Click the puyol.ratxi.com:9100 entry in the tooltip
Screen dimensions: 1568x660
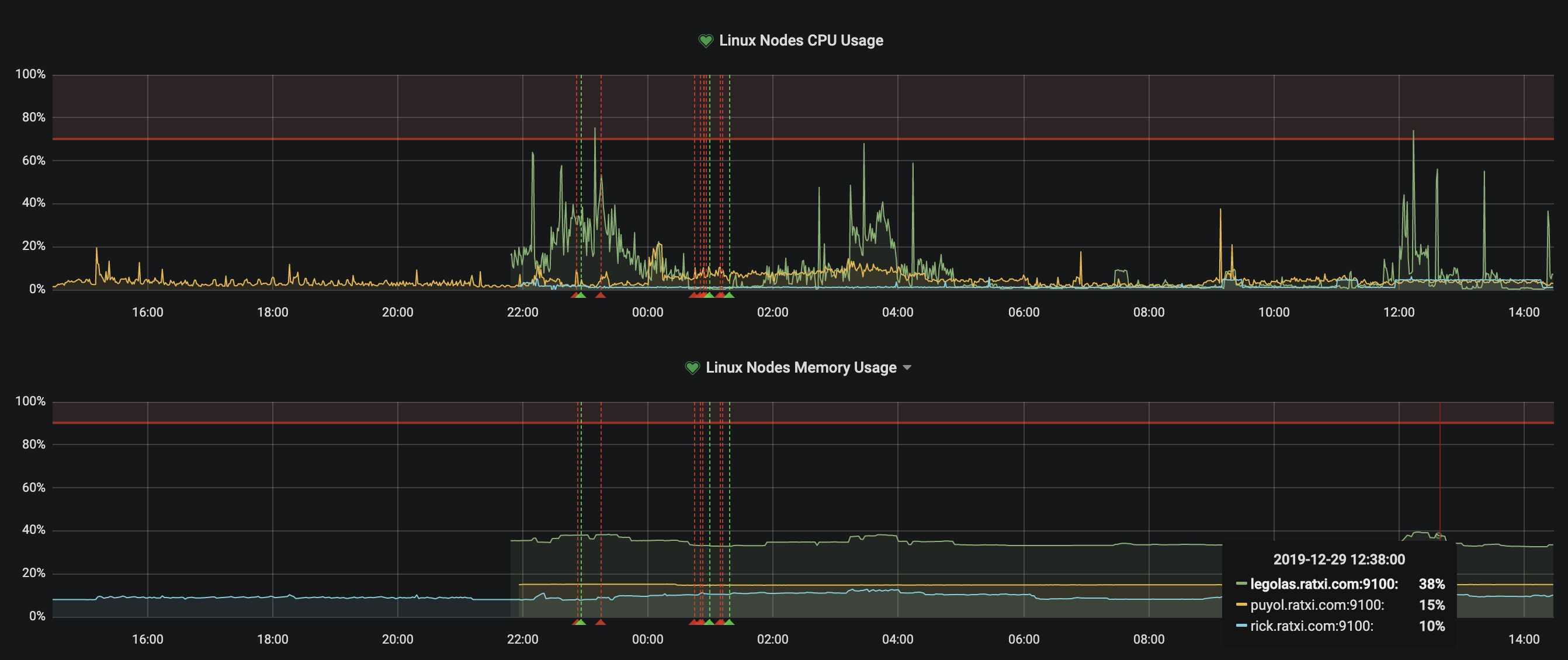coord(1317,605)
